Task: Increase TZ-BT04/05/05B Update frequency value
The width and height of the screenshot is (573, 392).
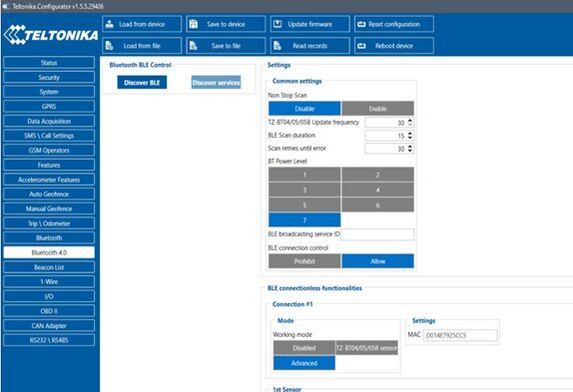Action: [x=410, y=120]
